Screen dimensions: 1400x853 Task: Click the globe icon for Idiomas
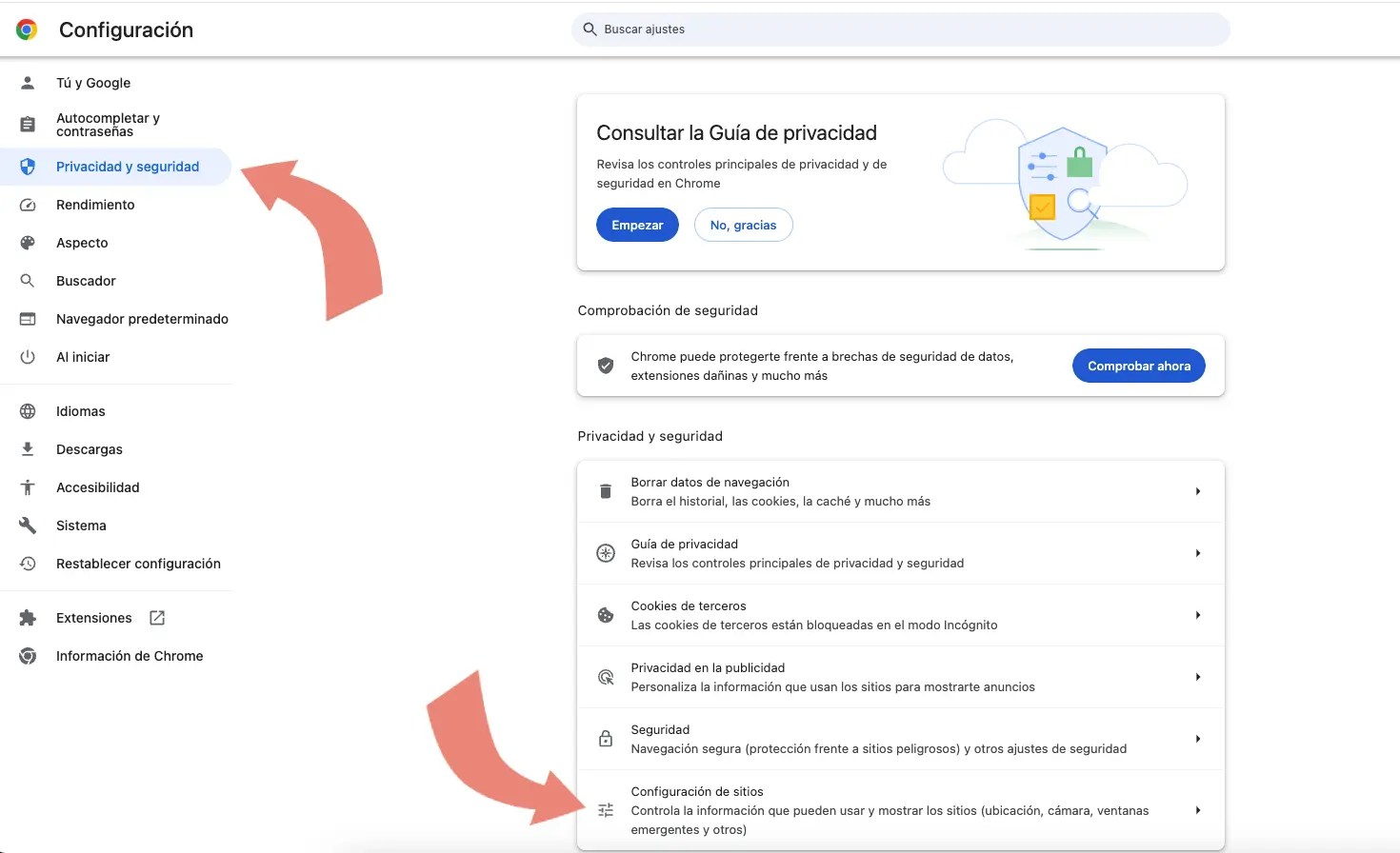click(x=28, y=411)
